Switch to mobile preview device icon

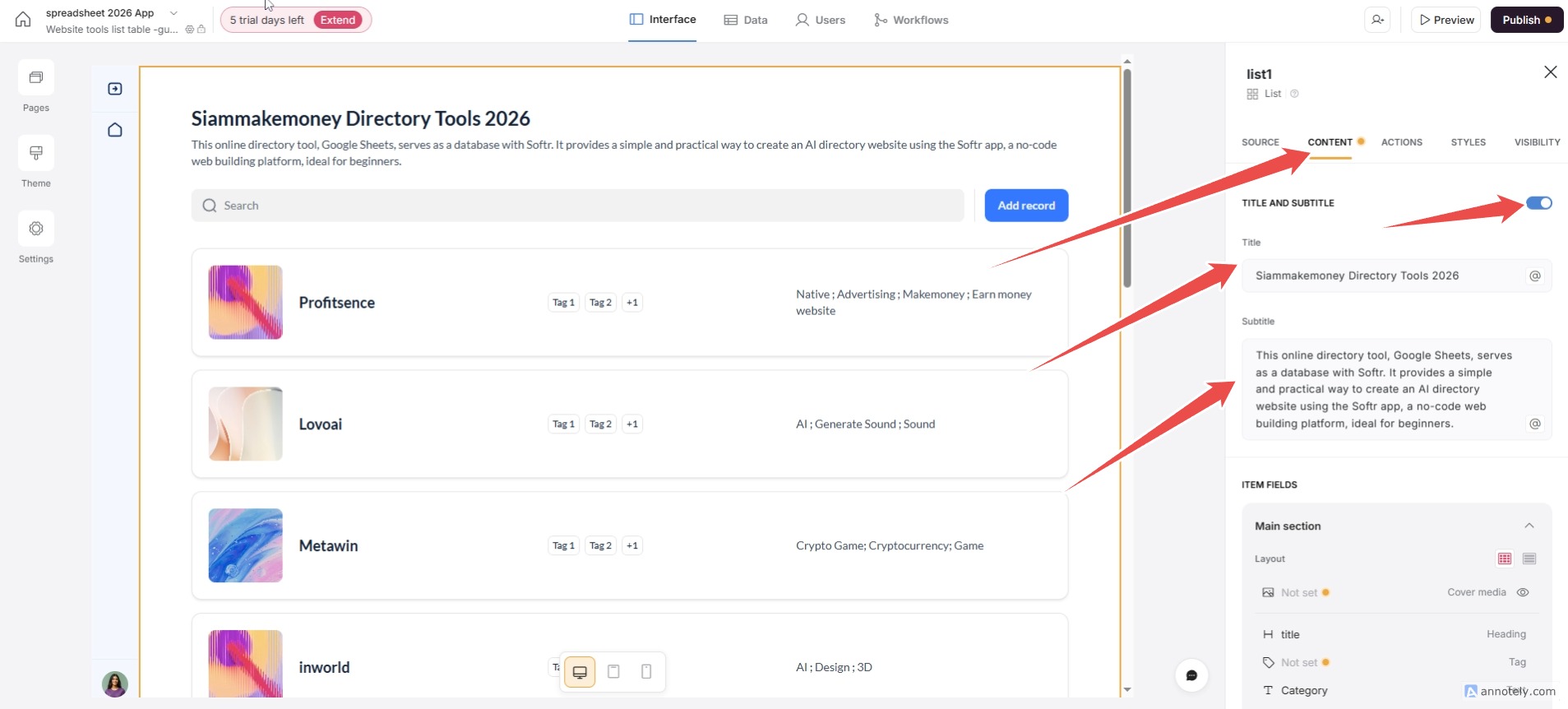coord(646,672)
